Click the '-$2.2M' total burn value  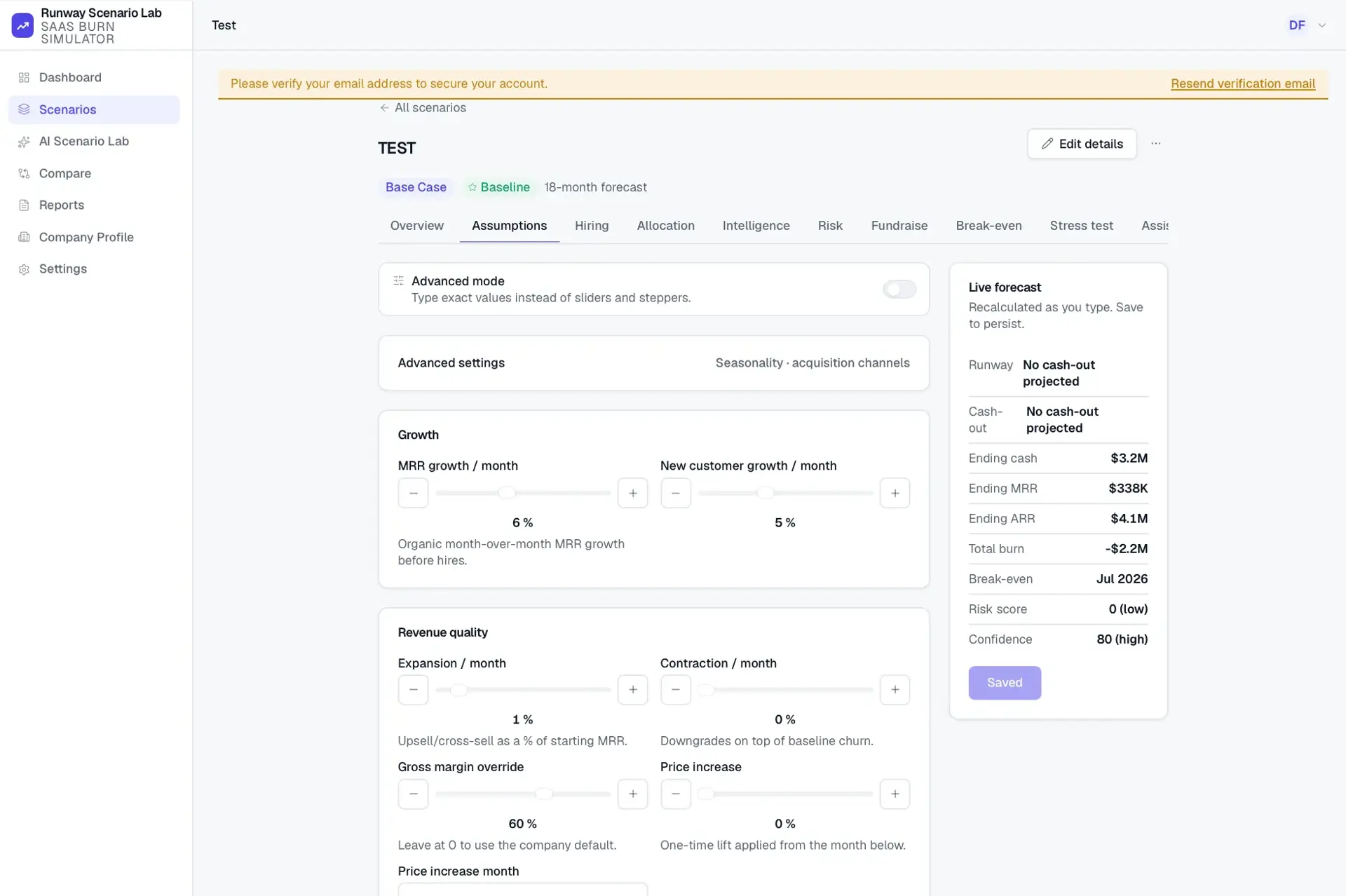(x=1126, y=549)
